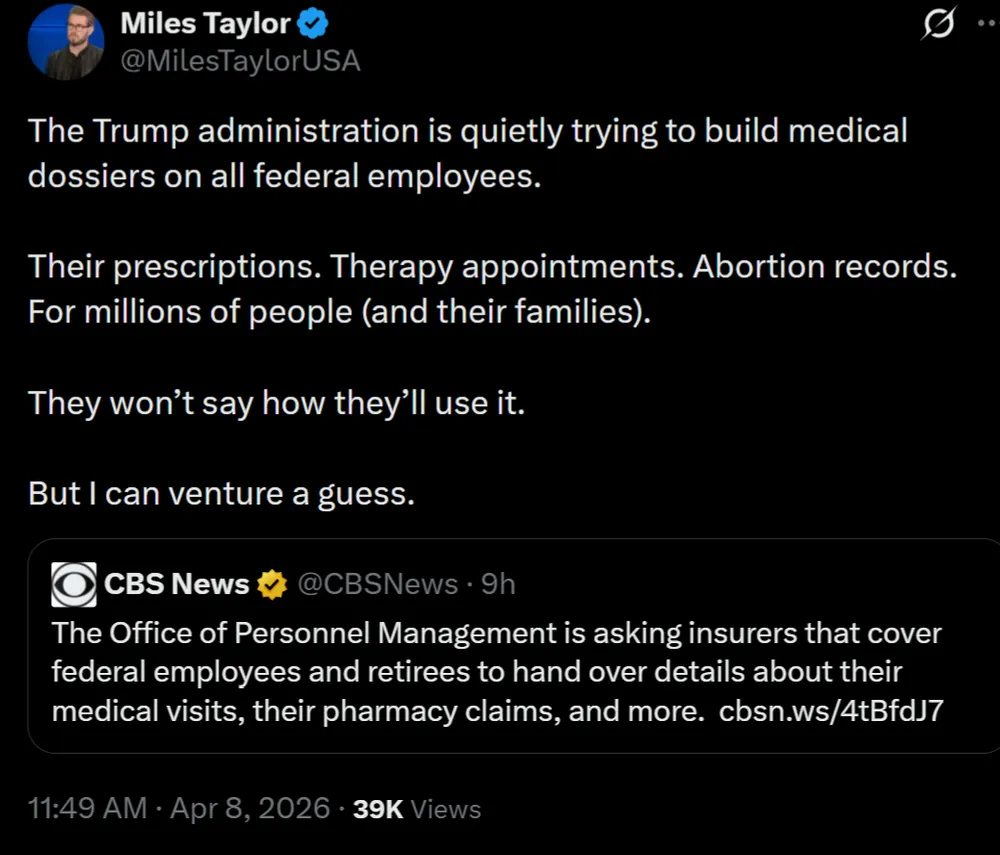Click the @MilesTaylorUSA handle
Image resolution: width=1000 pixels, height=855 pixels.
(x=240, y=61)
